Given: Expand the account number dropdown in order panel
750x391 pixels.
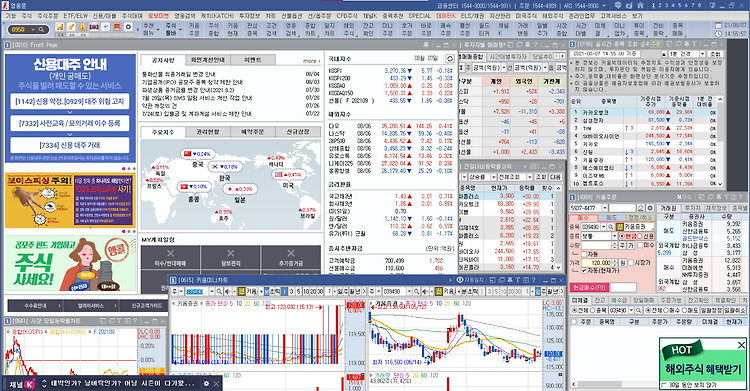Looking at the screenshot, I should (605, 208).
